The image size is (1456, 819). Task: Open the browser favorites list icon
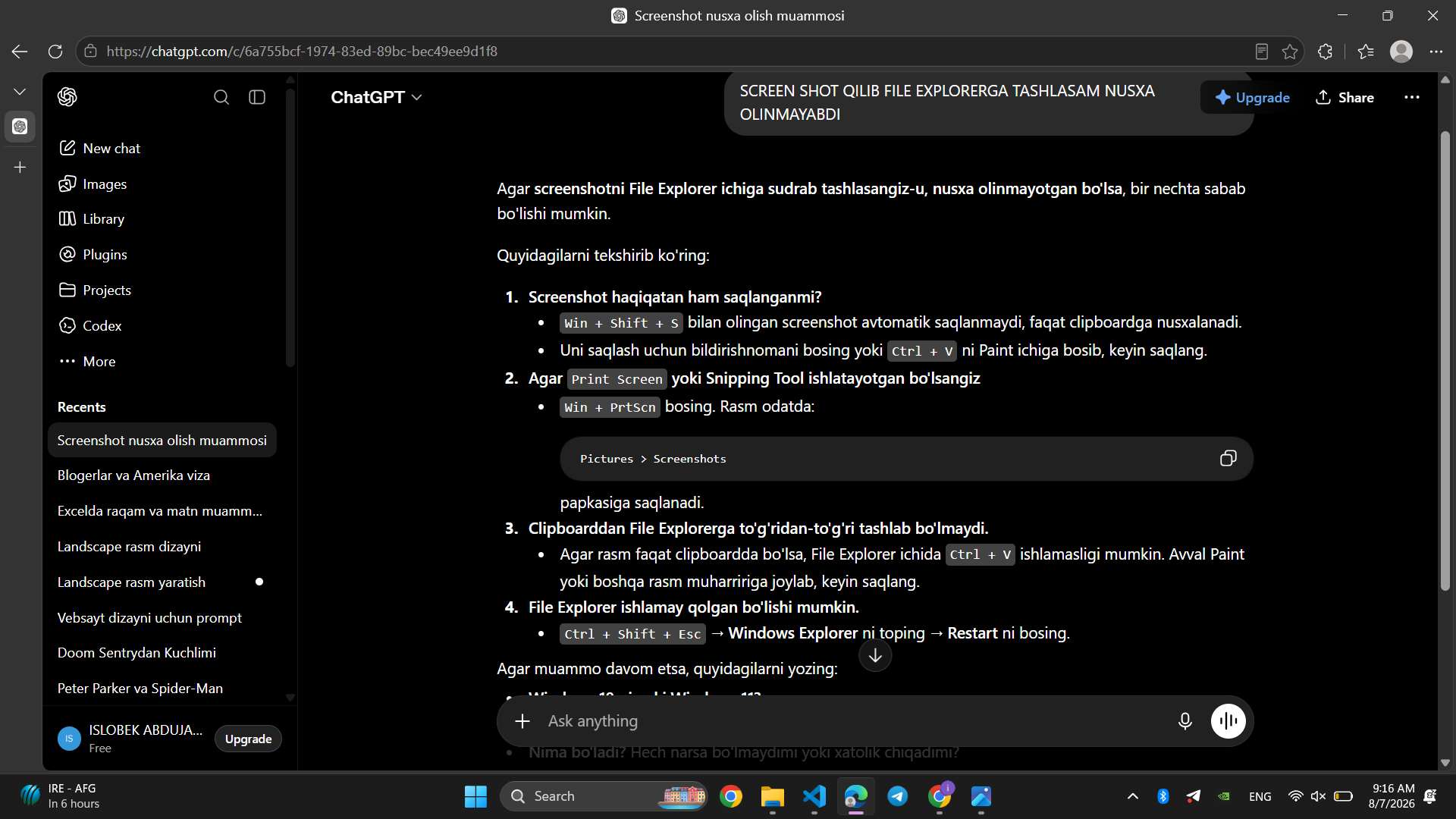click(1366, 52)
